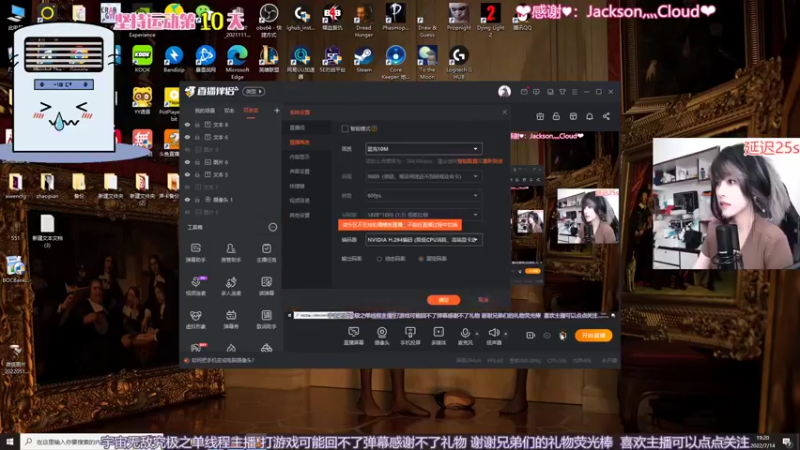Click the orange 开始直播 start live button
The width and height of the screenshot is (800, 450).
click(x=593, y=335)
